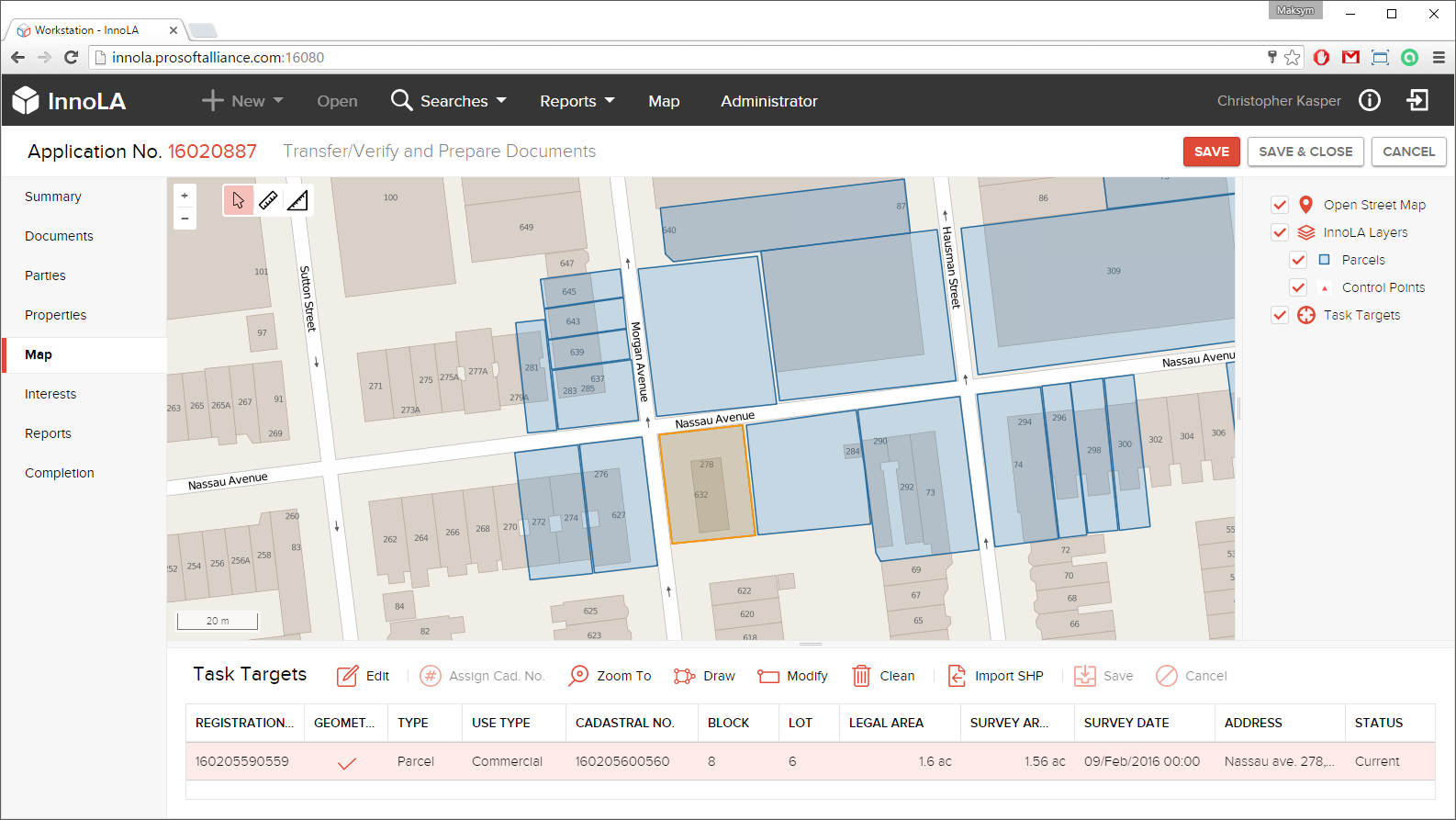Click the horizontal map panel splitter handle

(x=811, y=644)
